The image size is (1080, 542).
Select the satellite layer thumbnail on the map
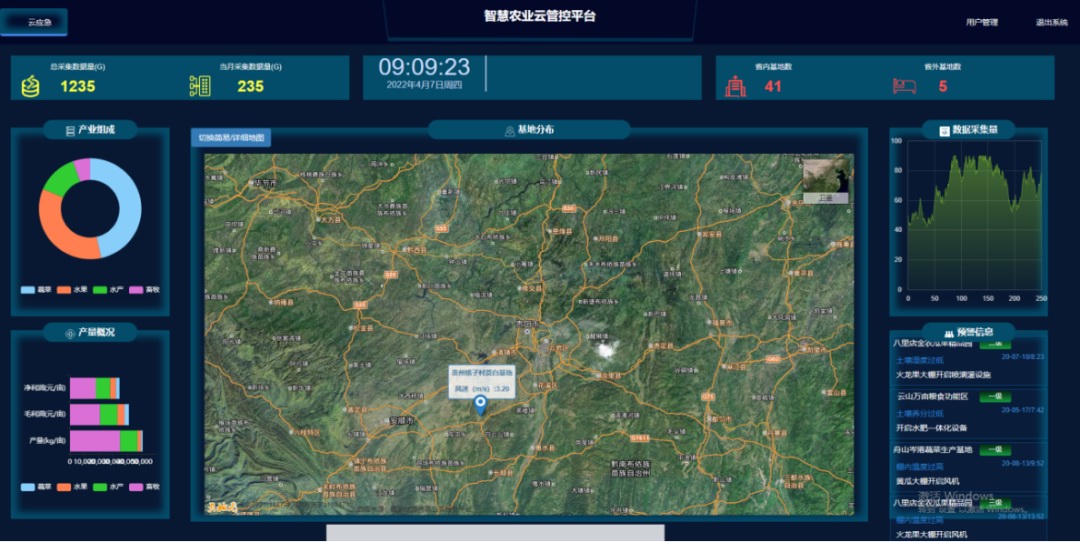pyautogui.click(x=825, y=179)
